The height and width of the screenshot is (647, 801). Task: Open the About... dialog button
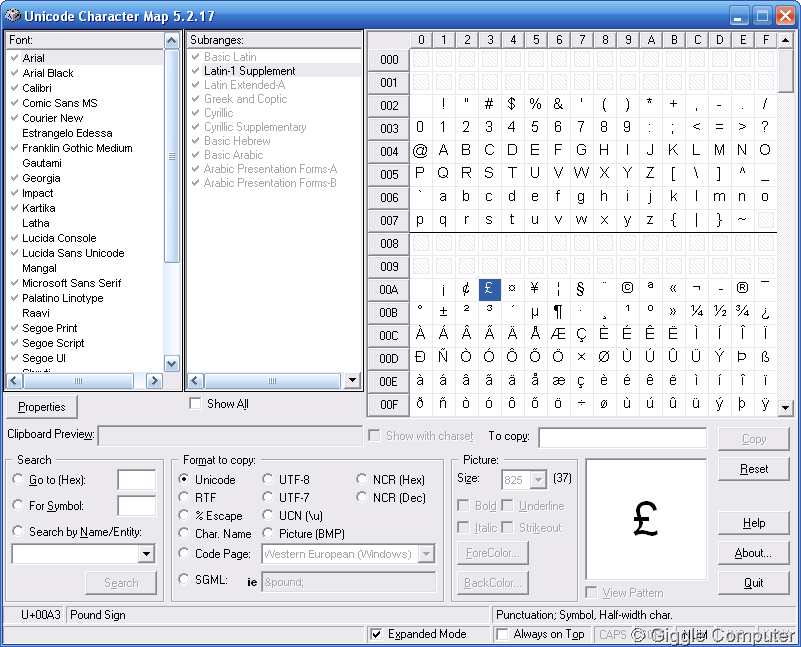click(x=753, y=553)
